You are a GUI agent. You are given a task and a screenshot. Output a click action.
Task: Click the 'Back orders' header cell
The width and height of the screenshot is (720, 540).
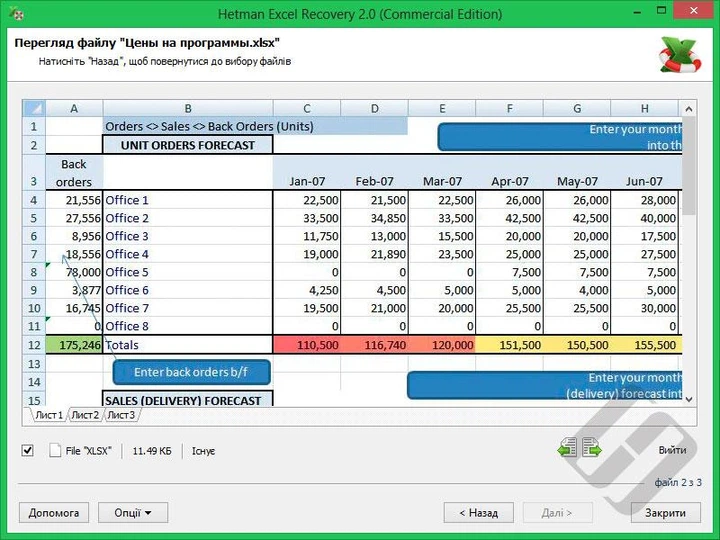[x=74, y=173]
